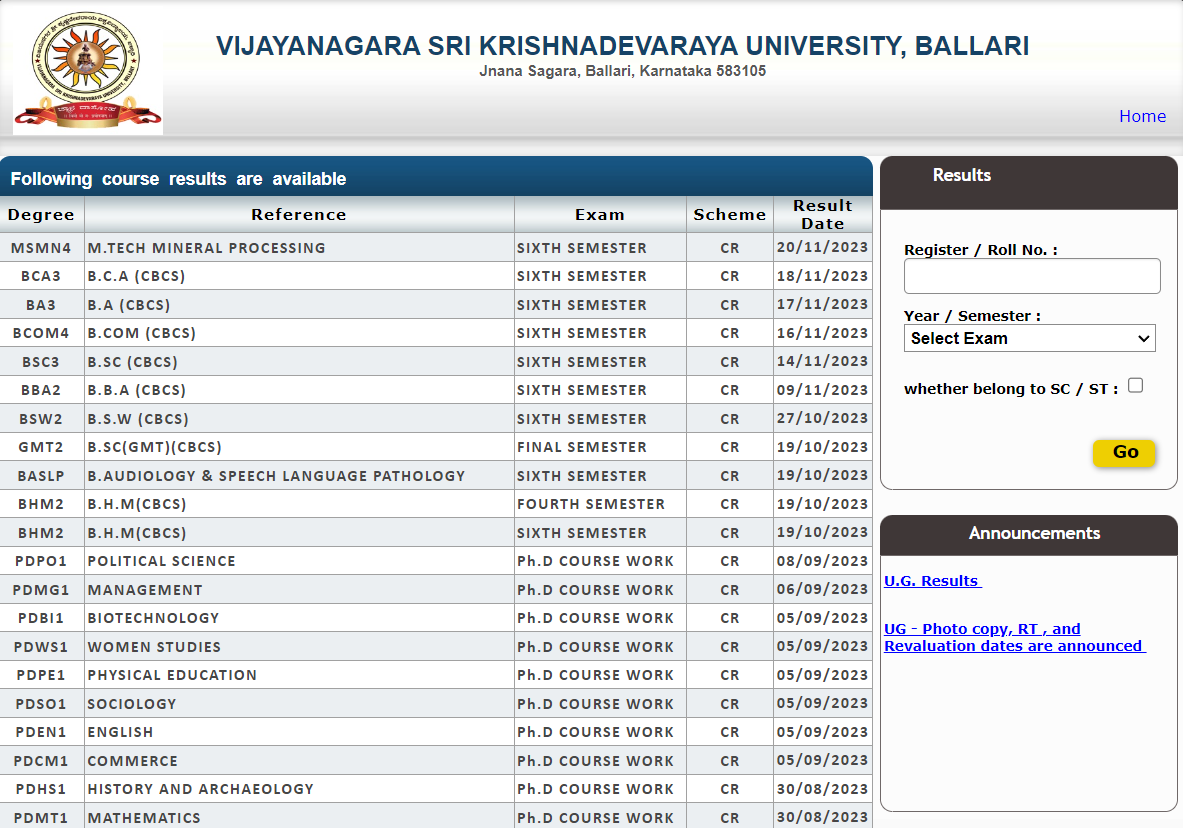Viewport: 1183px width, 828px height.
Task: Click the B.S.W (CBCS) reference
Action: pos(138,419)
